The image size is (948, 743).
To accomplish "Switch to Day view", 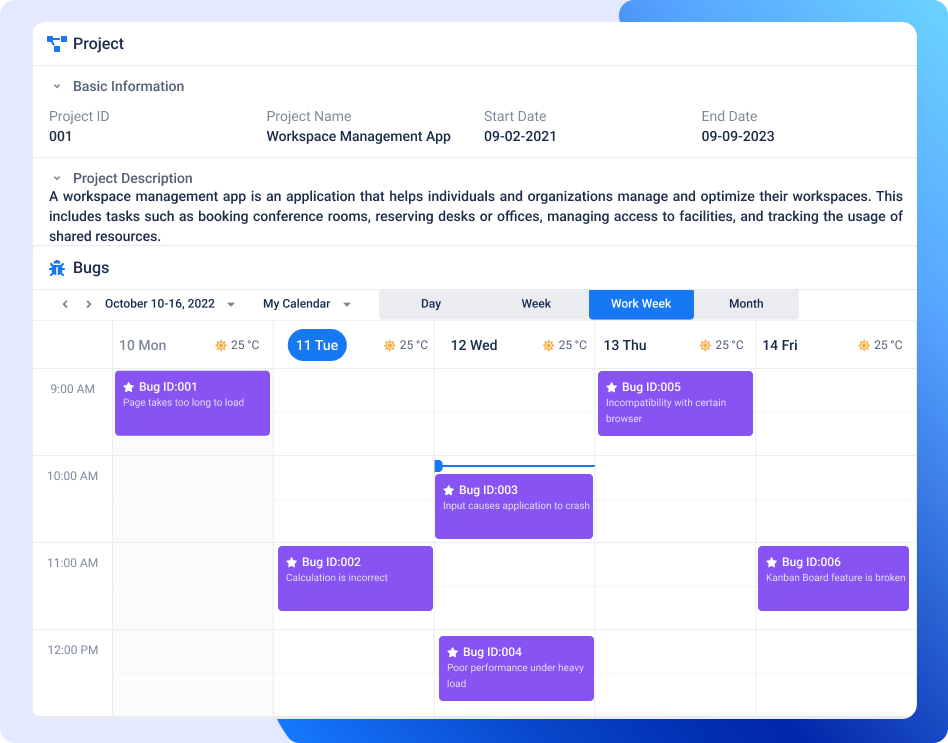I will click(431, 304).
